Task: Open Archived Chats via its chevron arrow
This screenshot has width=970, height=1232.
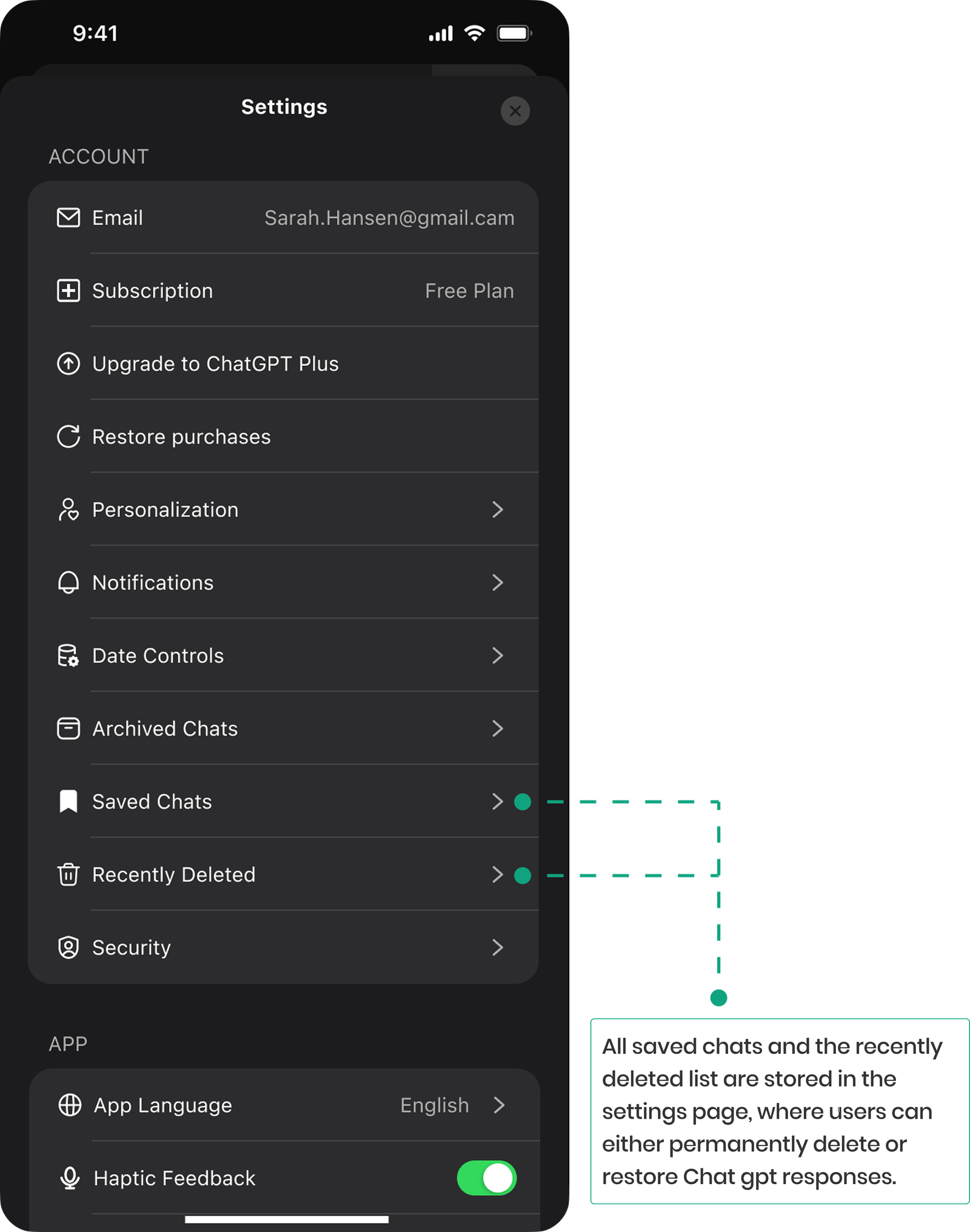Action: [498, 728]
